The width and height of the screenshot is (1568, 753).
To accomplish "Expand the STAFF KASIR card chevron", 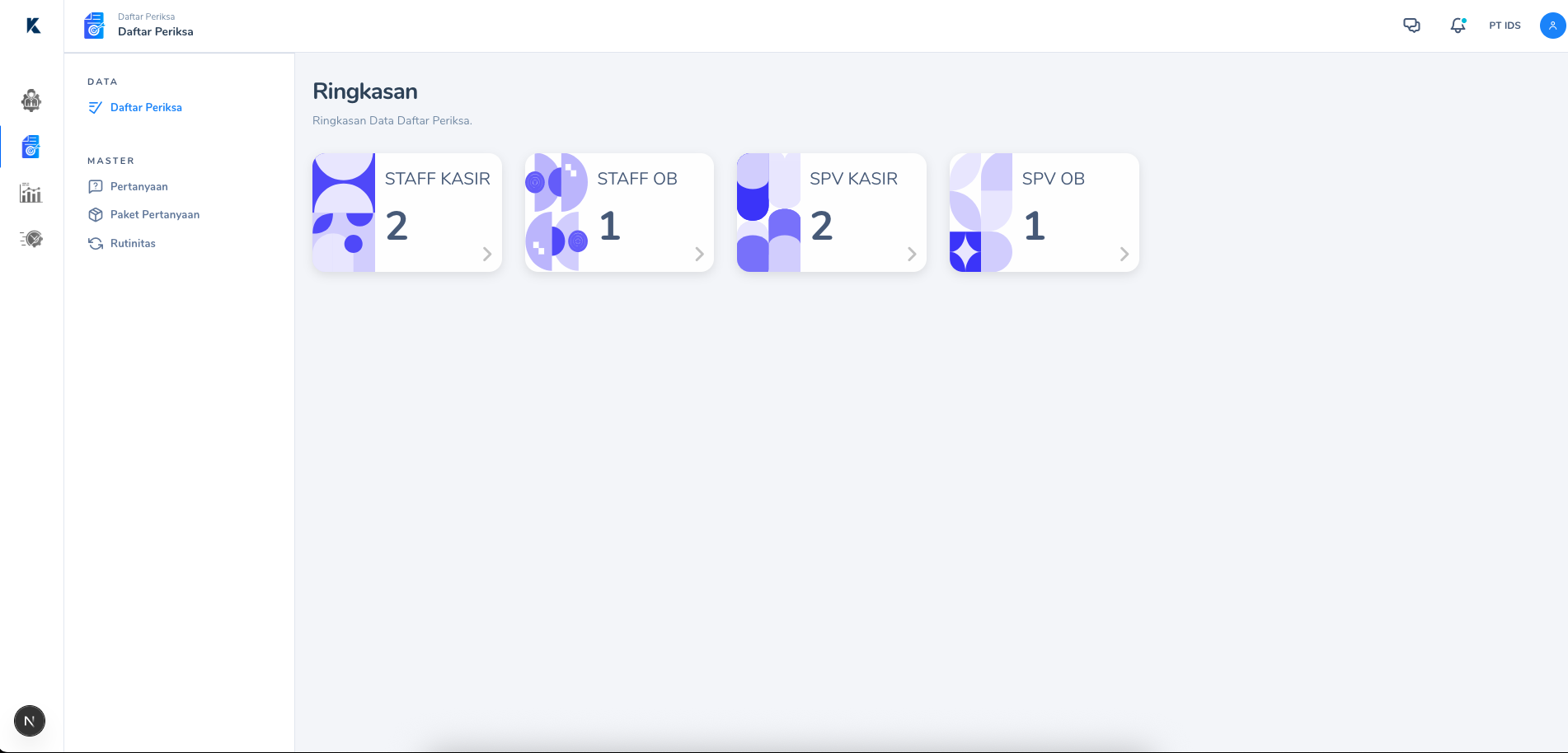I will coord(487,254).
